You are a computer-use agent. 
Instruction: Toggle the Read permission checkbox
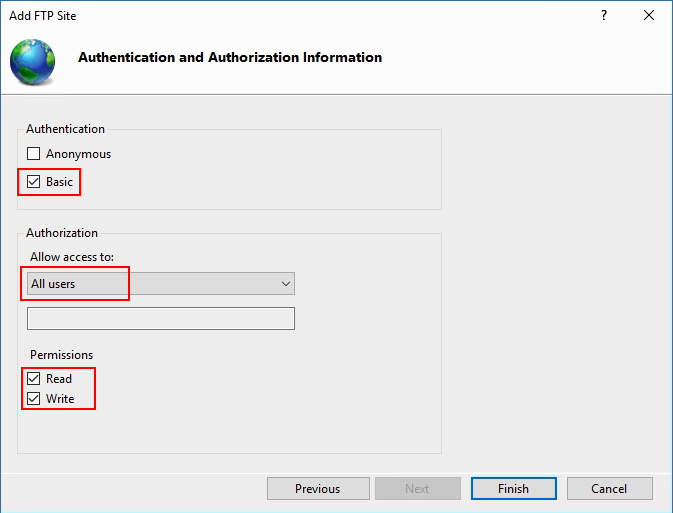pyautogui.click(x=34, y=379)
